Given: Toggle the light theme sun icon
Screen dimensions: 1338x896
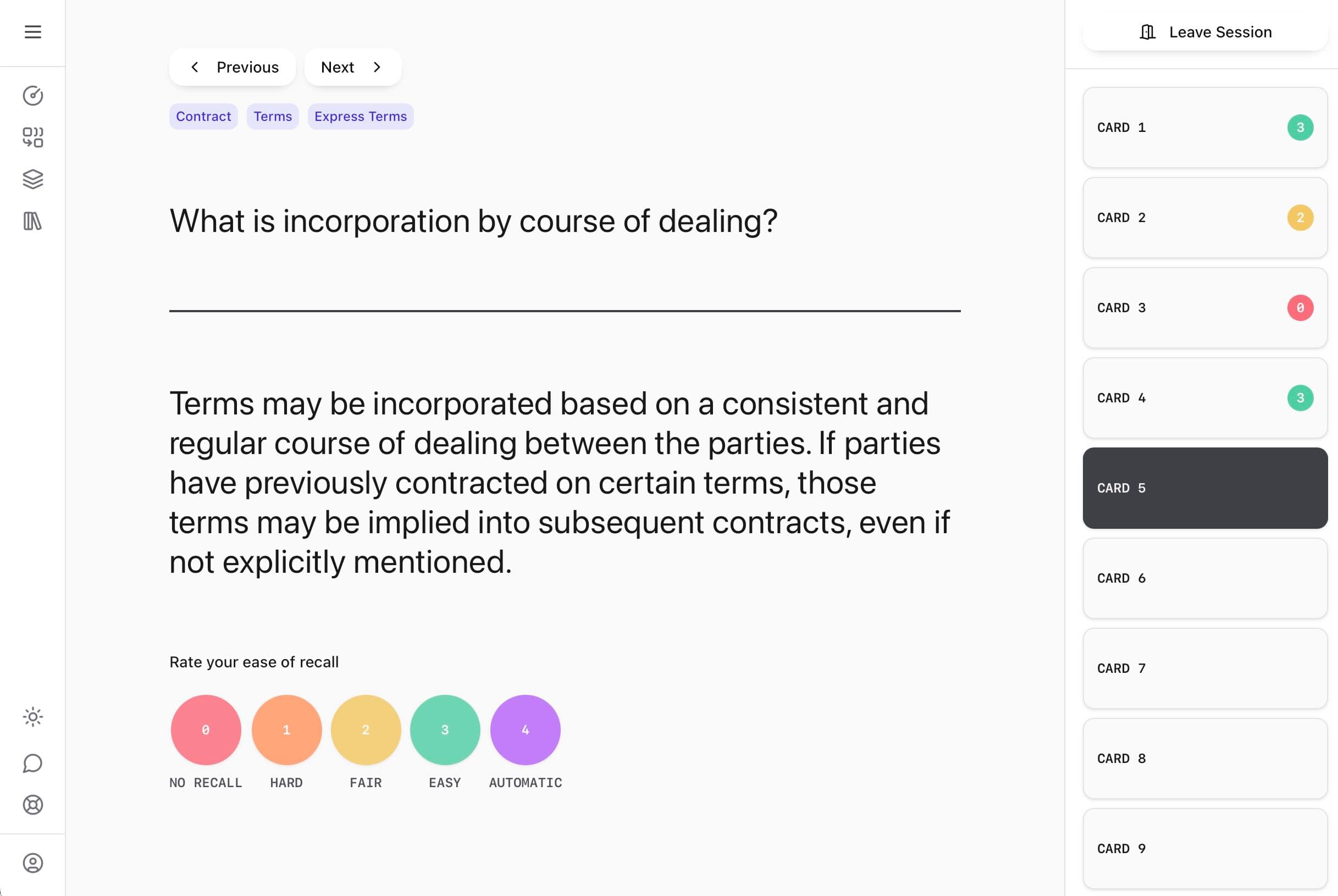Looking at the screenshot, I should [x=32, y=717].
